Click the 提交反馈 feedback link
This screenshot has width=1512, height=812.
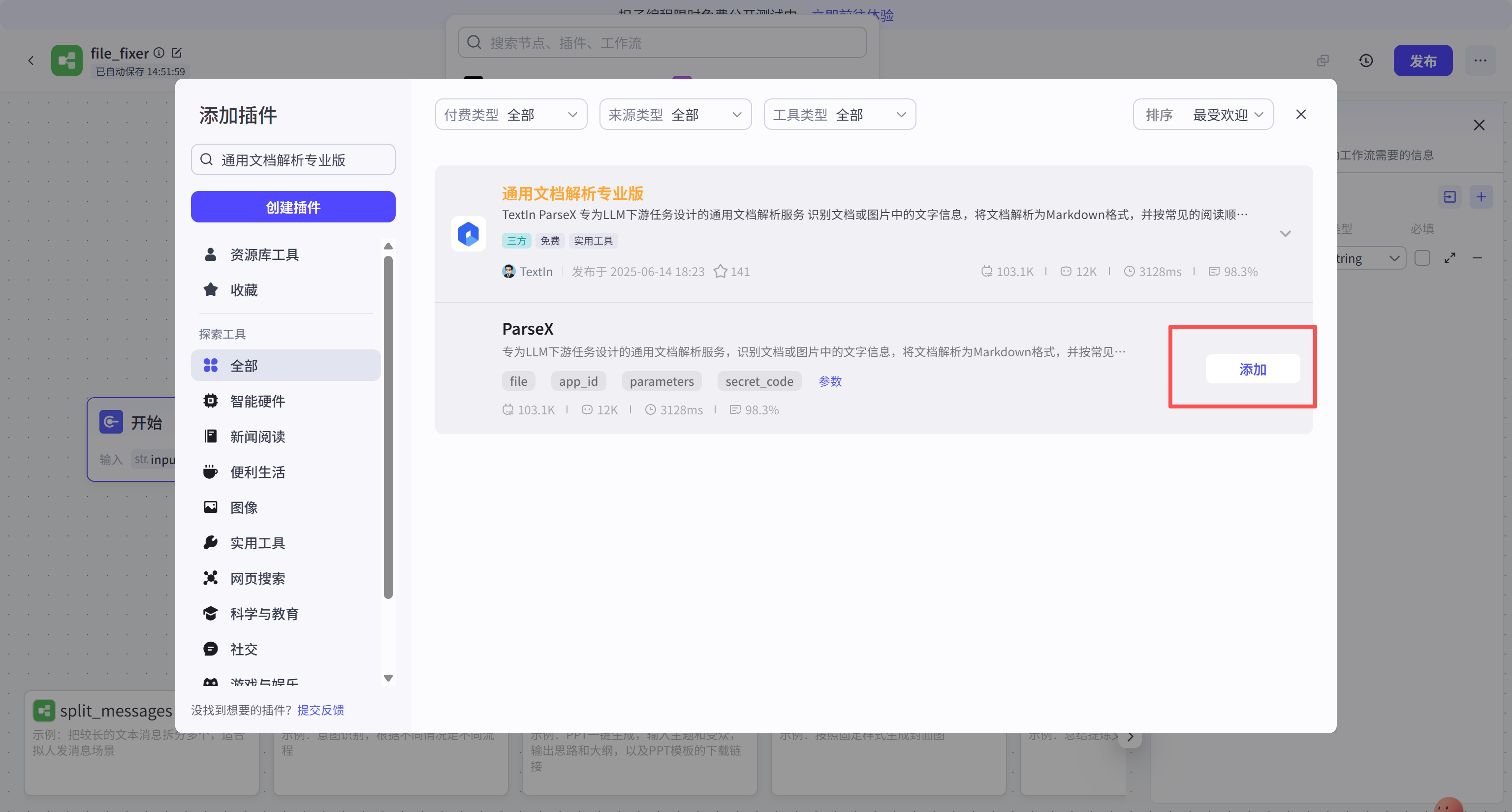point(320,710)
